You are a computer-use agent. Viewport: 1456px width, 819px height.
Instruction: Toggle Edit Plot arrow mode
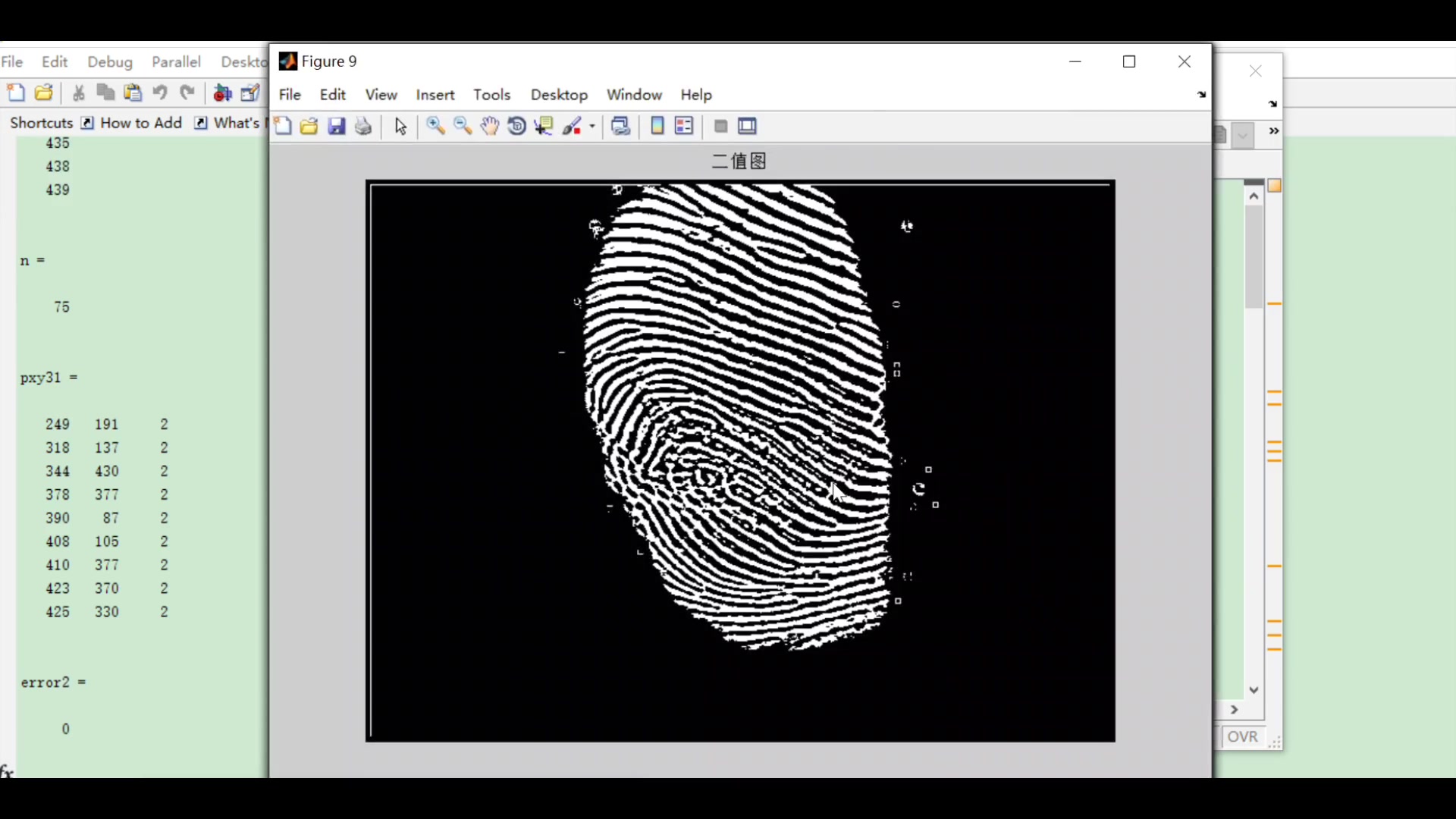pyautogui.click(x=400, y=127)
